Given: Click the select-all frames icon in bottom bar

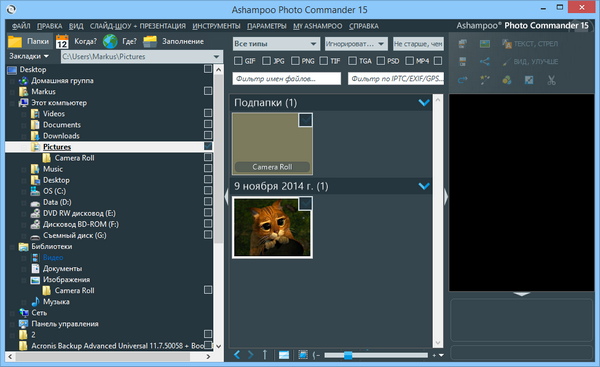Looking at the screenshot, I should 303,355.
